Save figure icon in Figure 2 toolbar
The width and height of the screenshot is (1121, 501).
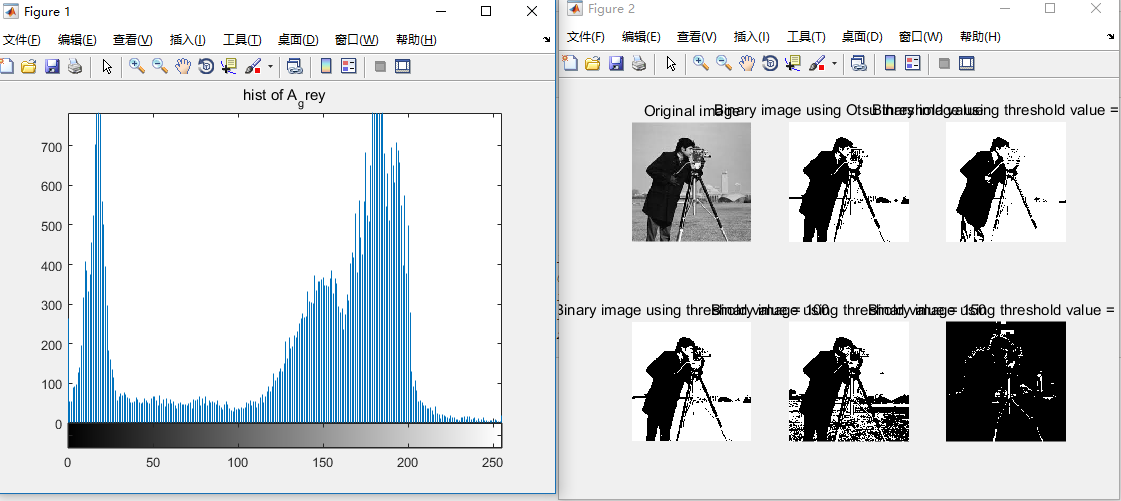point(616,64)
